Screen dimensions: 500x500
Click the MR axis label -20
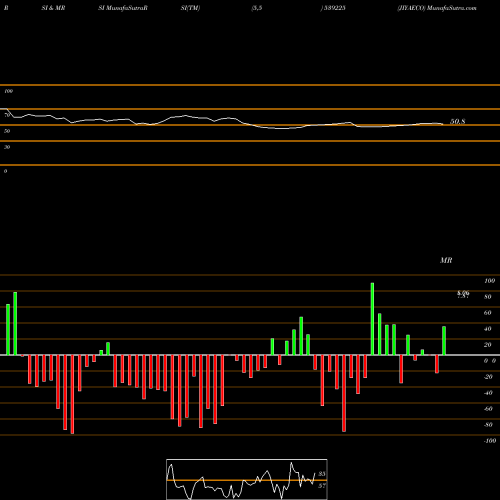pyautogui.click(x=488, y=377)
